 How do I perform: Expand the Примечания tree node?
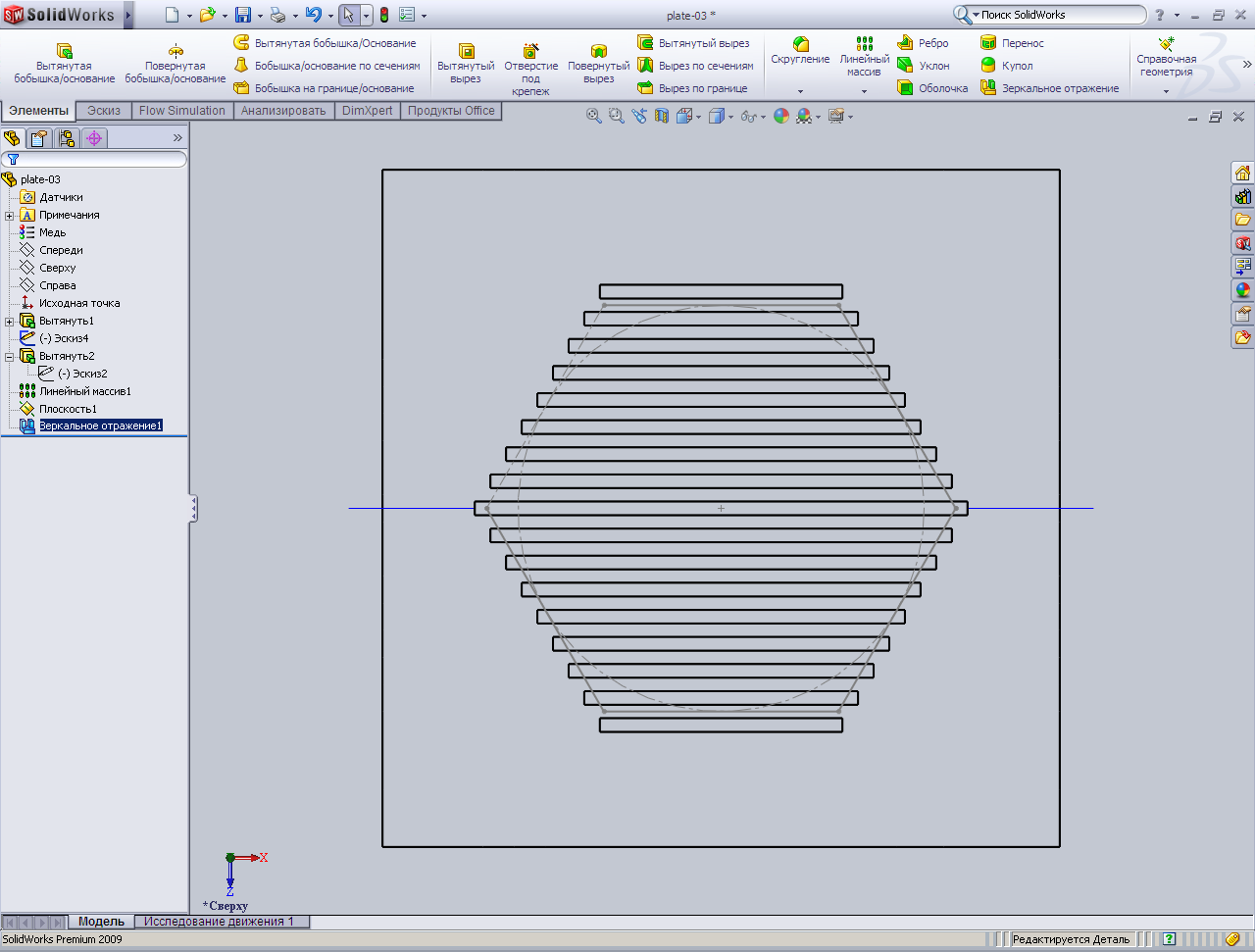coord(10,216)
